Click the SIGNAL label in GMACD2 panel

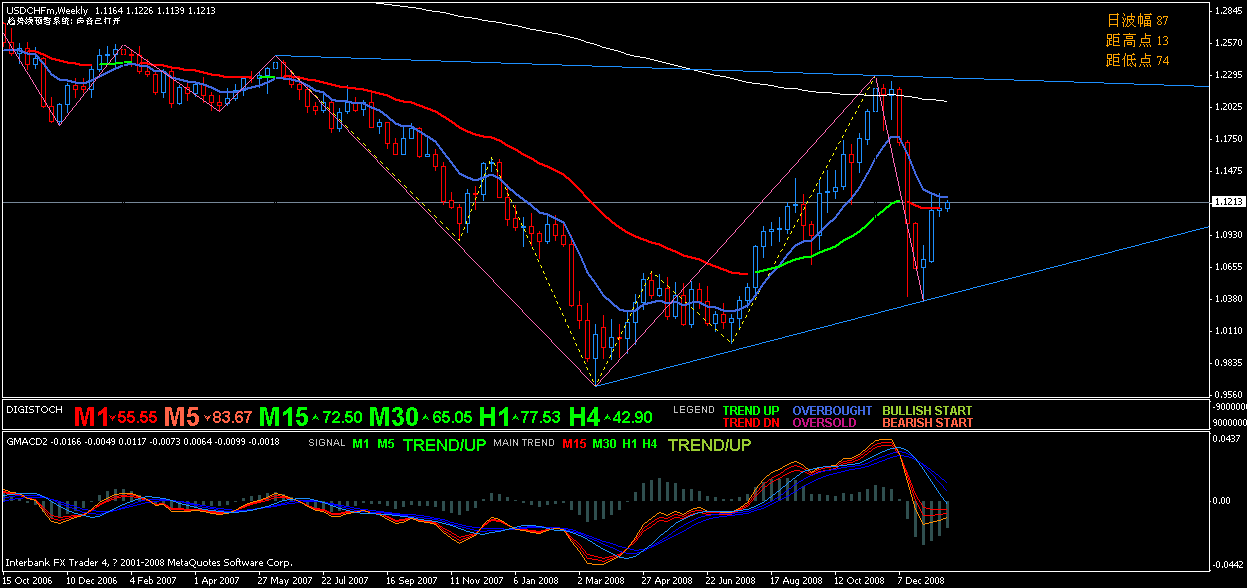pos(327,442)
